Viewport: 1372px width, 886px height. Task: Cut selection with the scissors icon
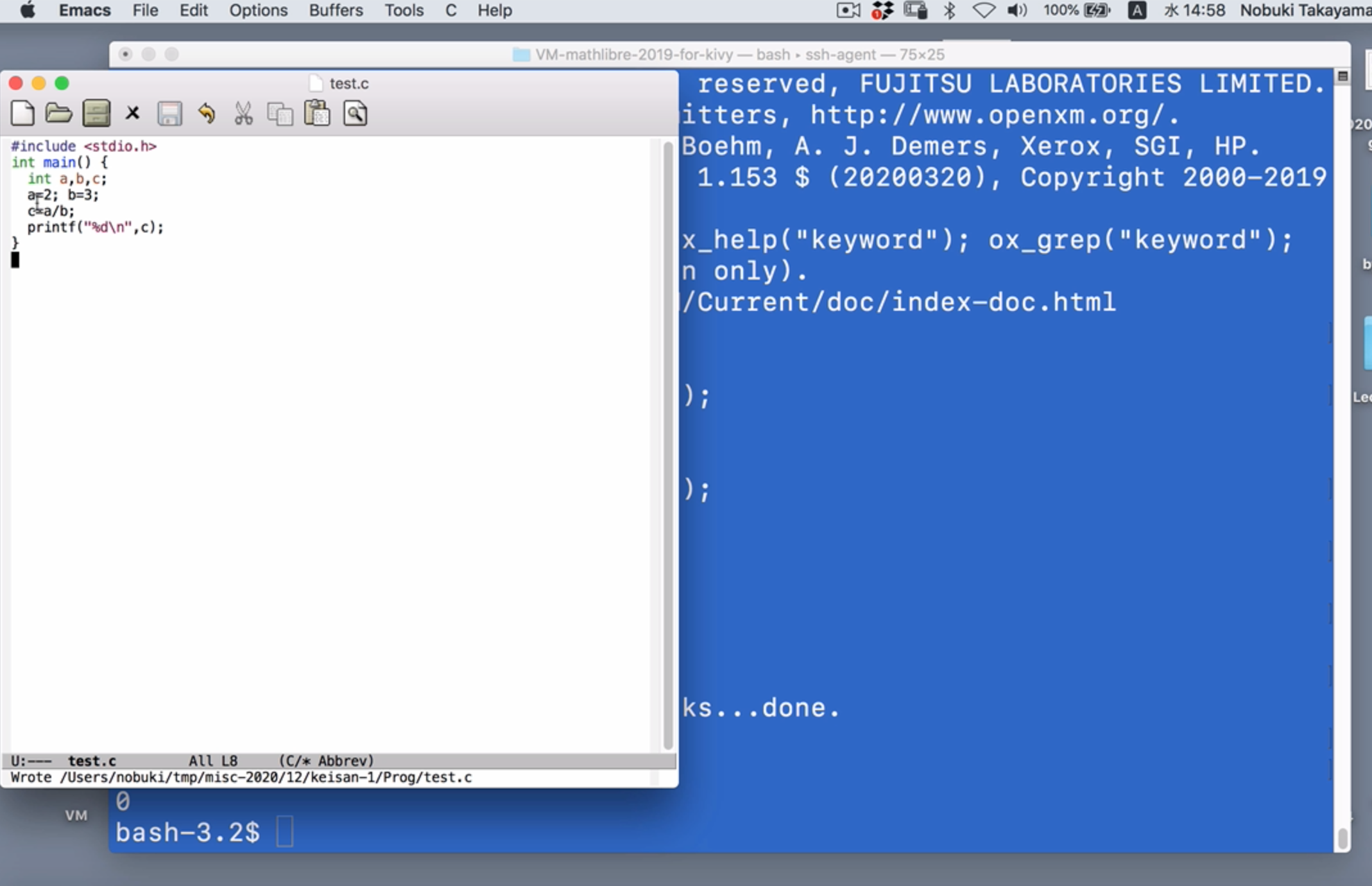point(243,114)
